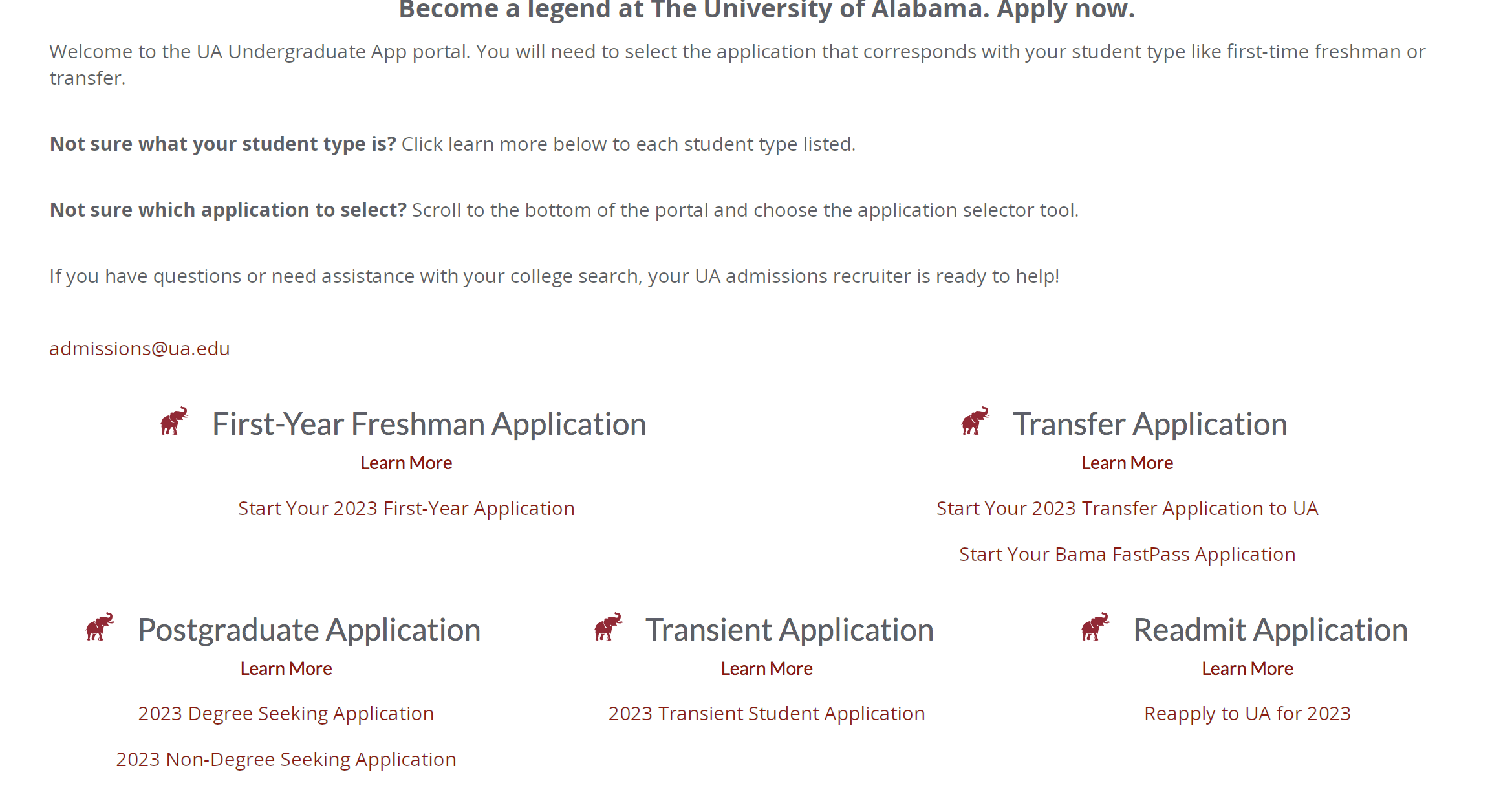Open Learn More under Transient Application
This screenshot has height=792, width=1512.
[x=767, y=668]
